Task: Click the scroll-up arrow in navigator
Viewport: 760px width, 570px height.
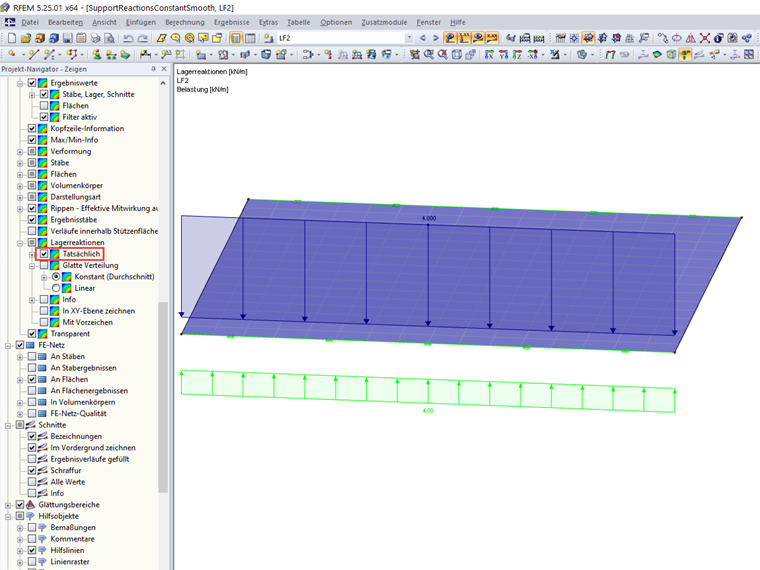Action: pos(163,83)
